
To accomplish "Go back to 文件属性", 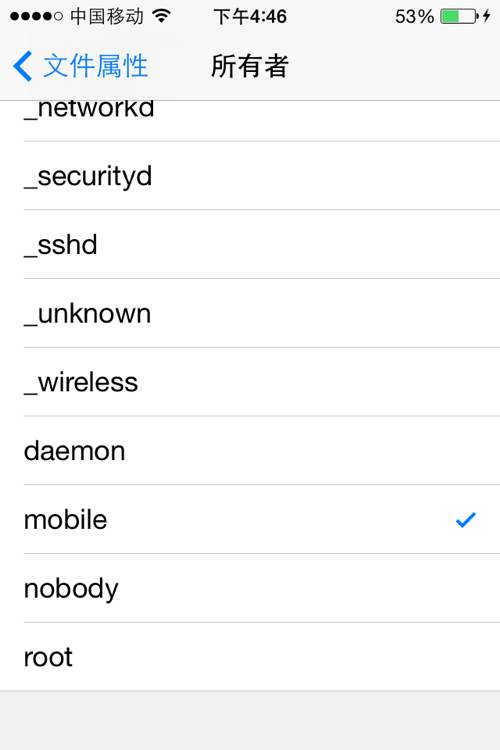I will coord(80,66).
